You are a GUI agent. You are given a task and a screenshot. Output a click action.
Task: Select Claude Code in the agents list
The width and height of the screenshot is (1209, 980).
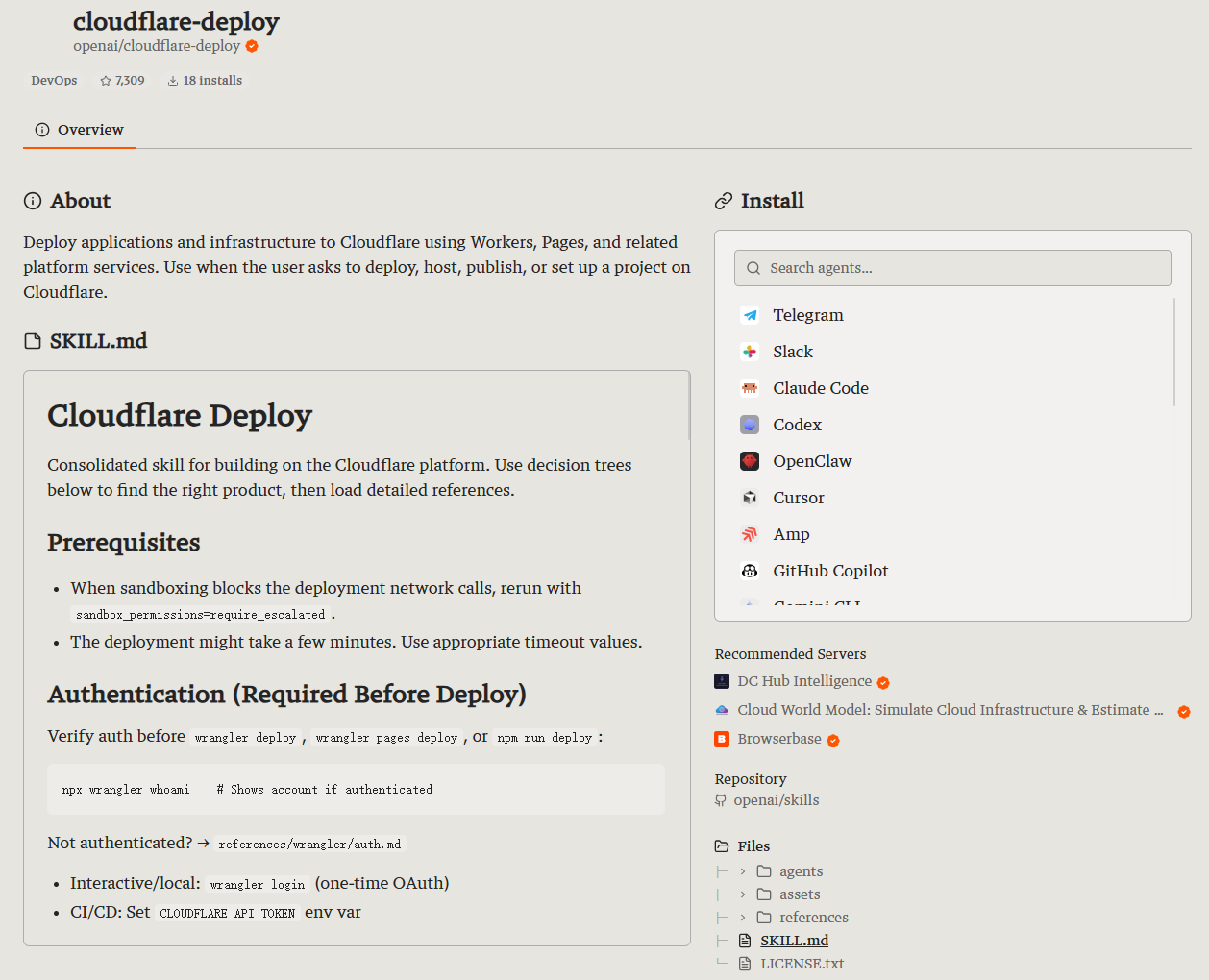pyautogui.click(x=821, y=388)
